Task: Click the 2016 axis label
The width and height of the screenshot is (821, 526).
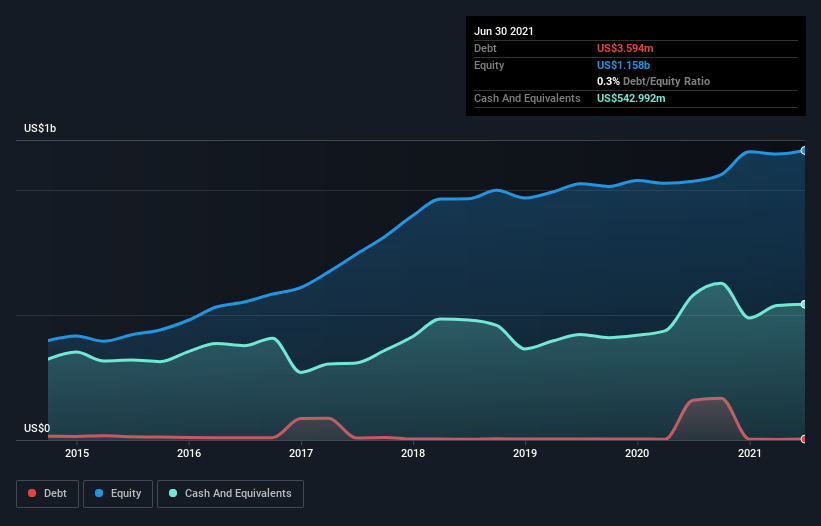Action: (x=189, y=453)
